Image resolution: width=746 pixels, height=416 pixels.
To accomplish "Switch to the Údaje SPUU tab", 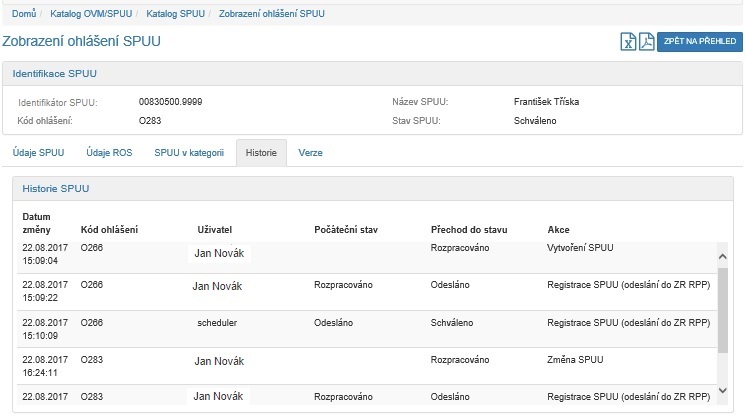I will [38, 153].
